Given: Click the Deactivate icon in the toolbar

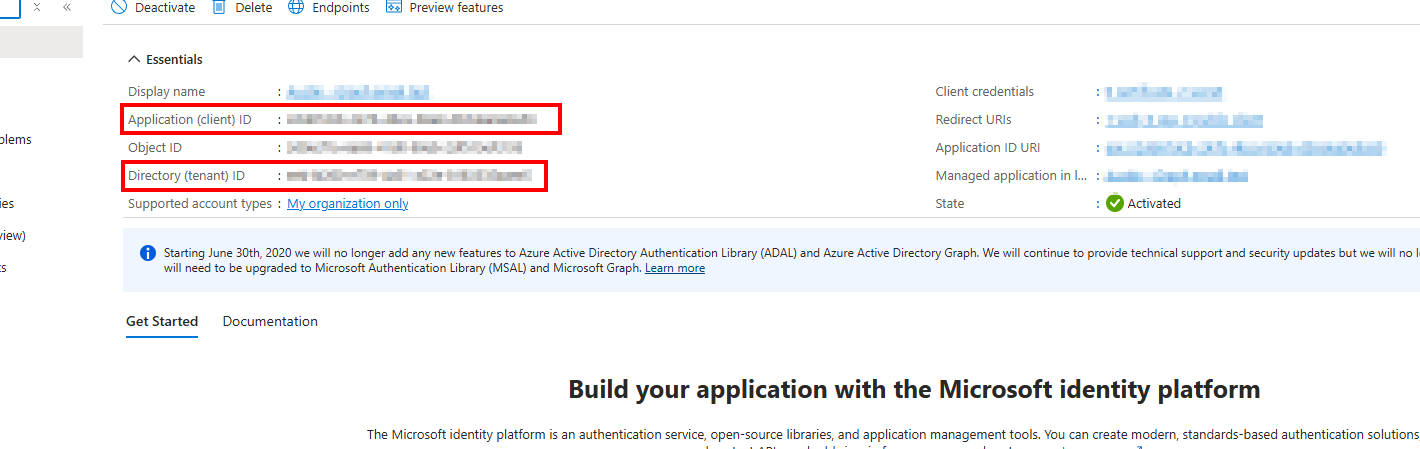Looking at the screenshot, I should [119, 8].
